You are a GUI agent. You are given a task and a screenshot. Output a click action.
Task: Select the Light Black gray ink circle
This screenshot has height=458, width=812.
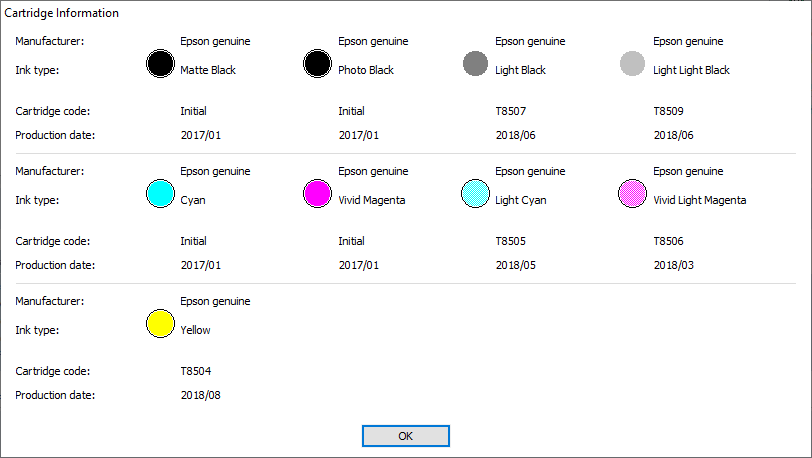(x=475, y=64)
